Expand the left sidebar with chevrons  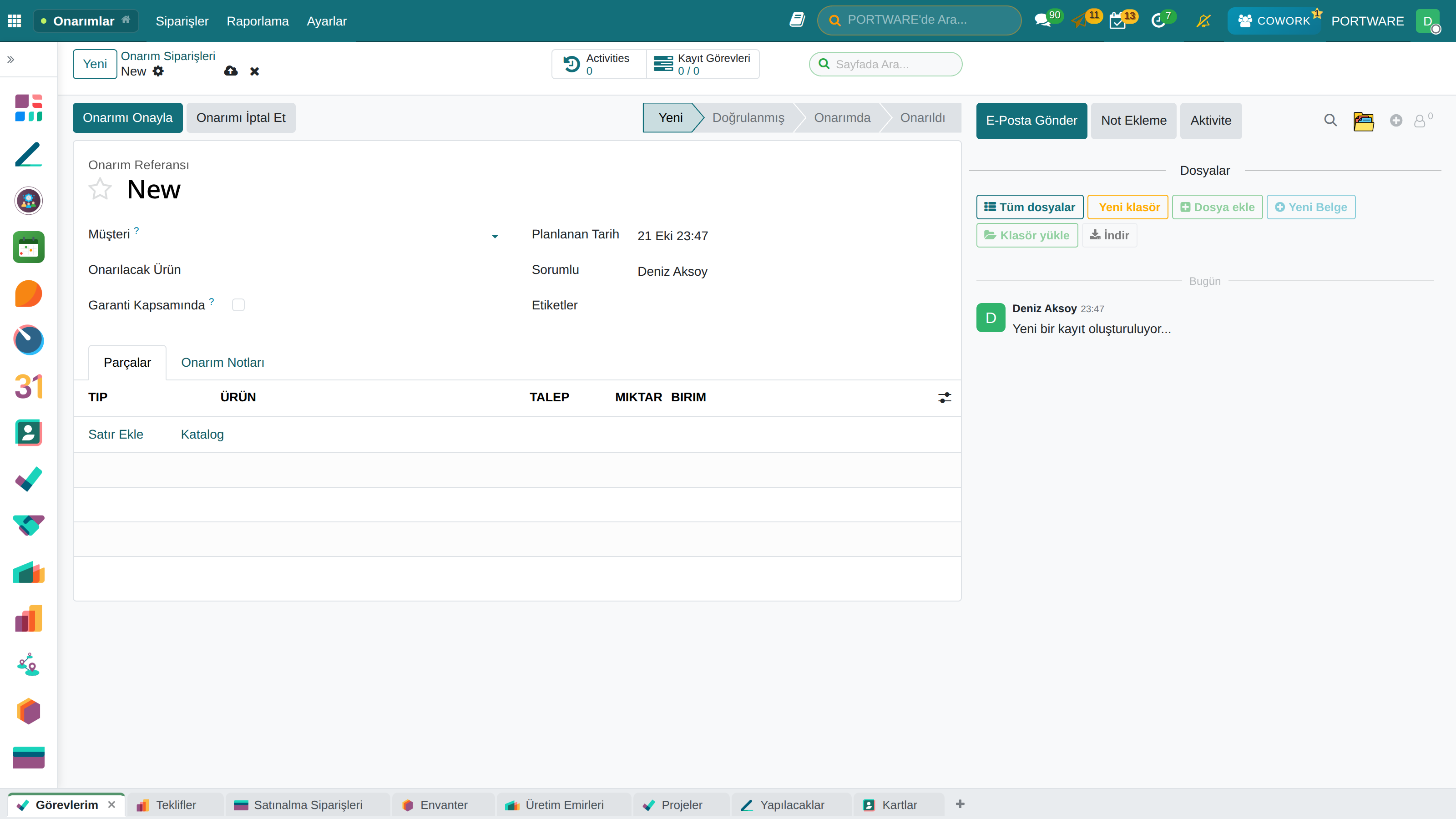click(x=11, y=59)
